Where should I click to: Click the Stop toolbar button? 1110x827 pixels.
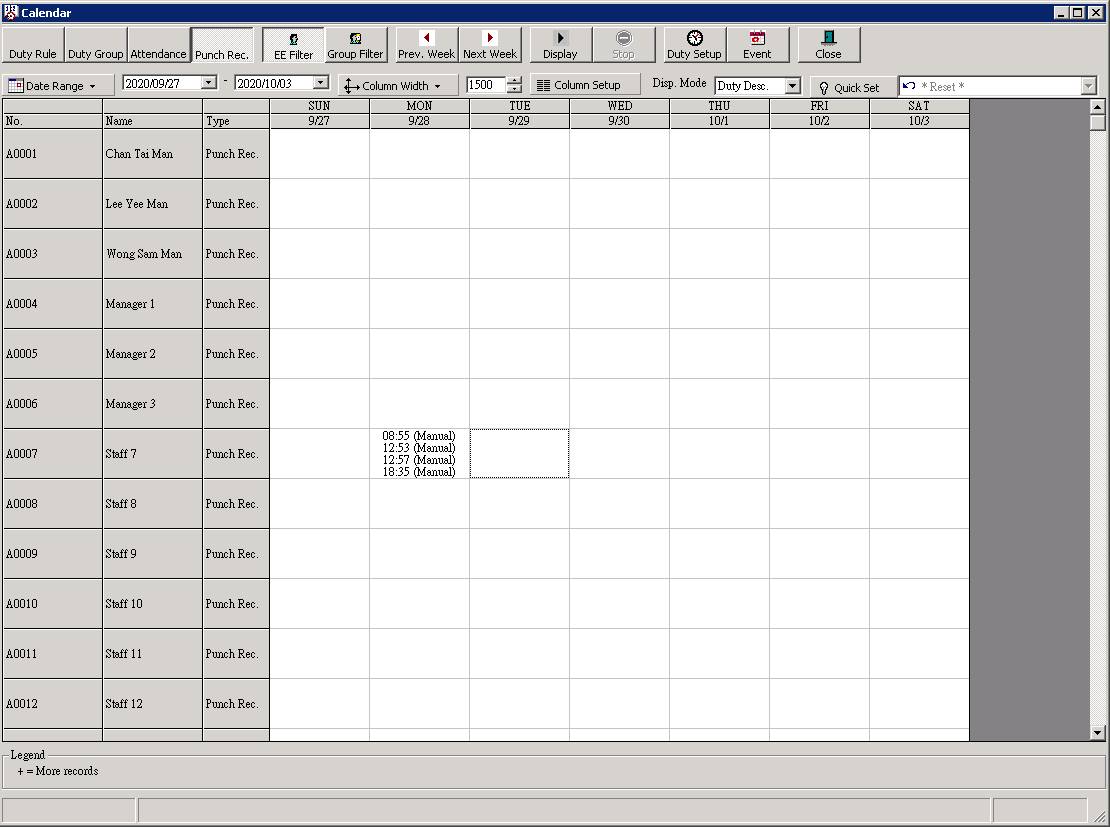[x=624, y=45]
